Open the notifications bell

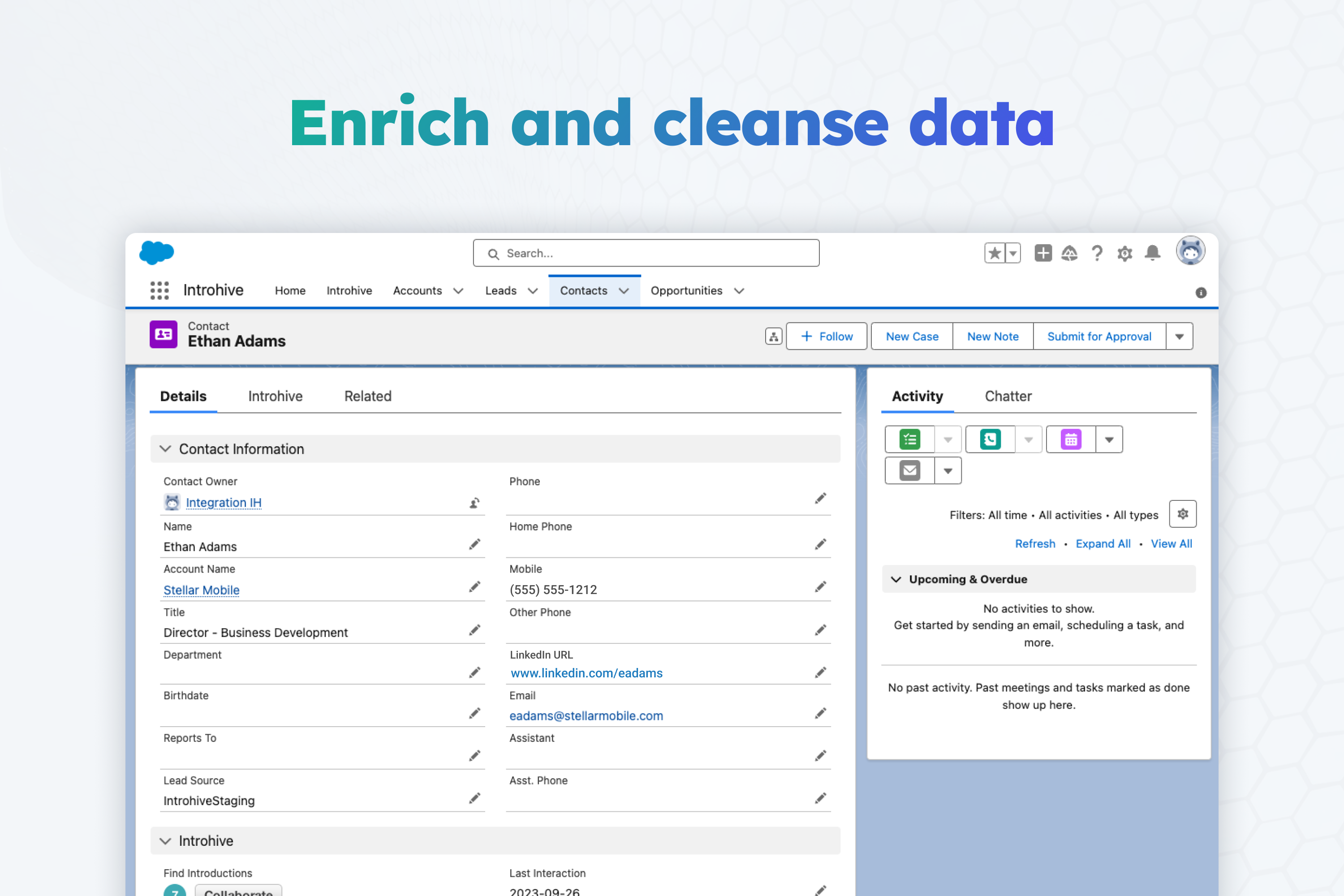click(1153, 253)
